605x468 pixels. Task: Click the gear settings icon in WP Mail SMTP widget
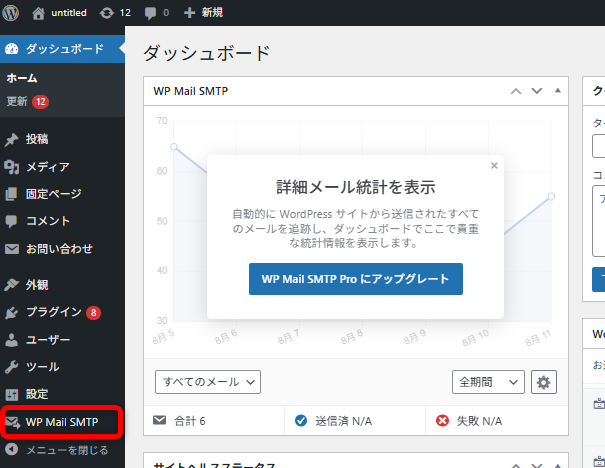[x=543, y=382]
